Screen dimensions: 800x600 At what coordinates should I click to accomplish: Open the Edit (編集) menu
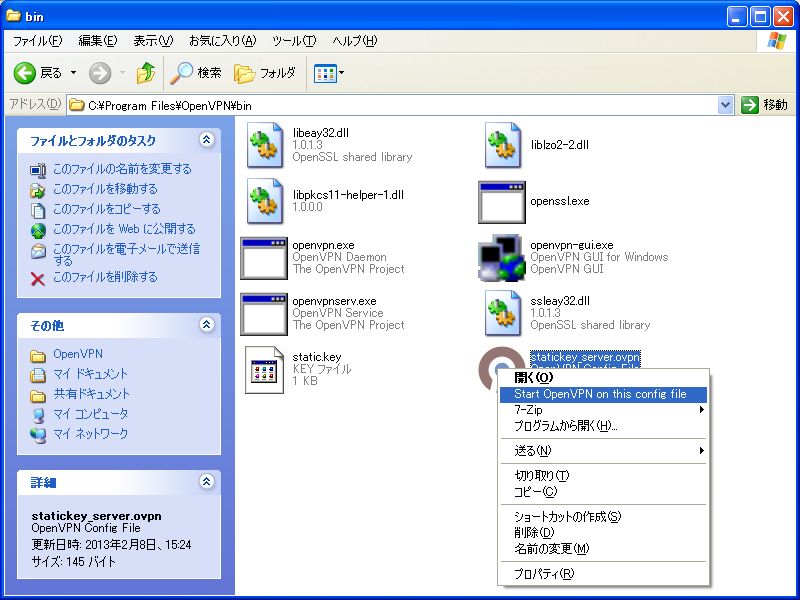tap(97, 41)
